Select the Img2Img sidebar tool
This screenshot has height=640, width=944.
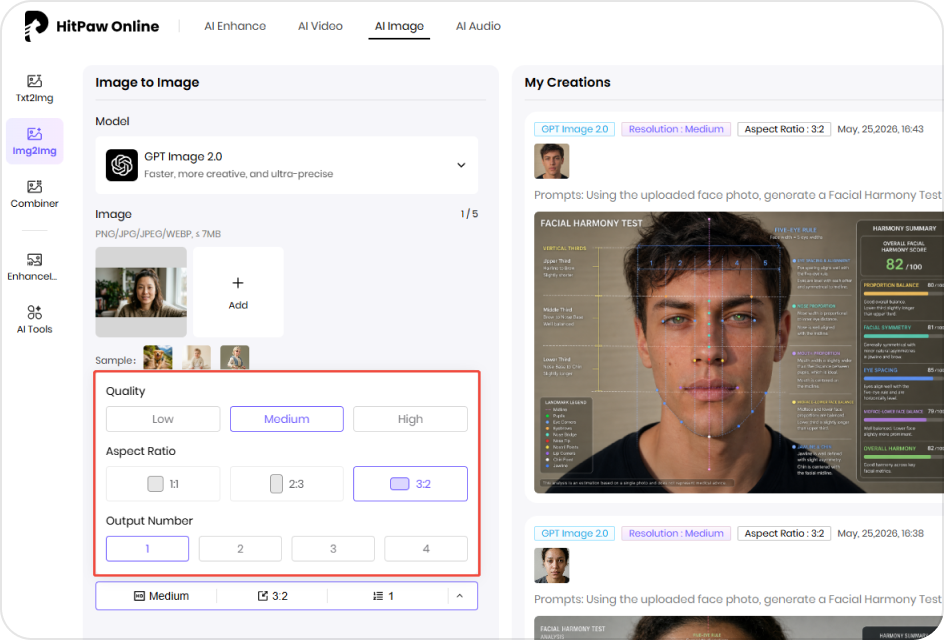(34, 141)
